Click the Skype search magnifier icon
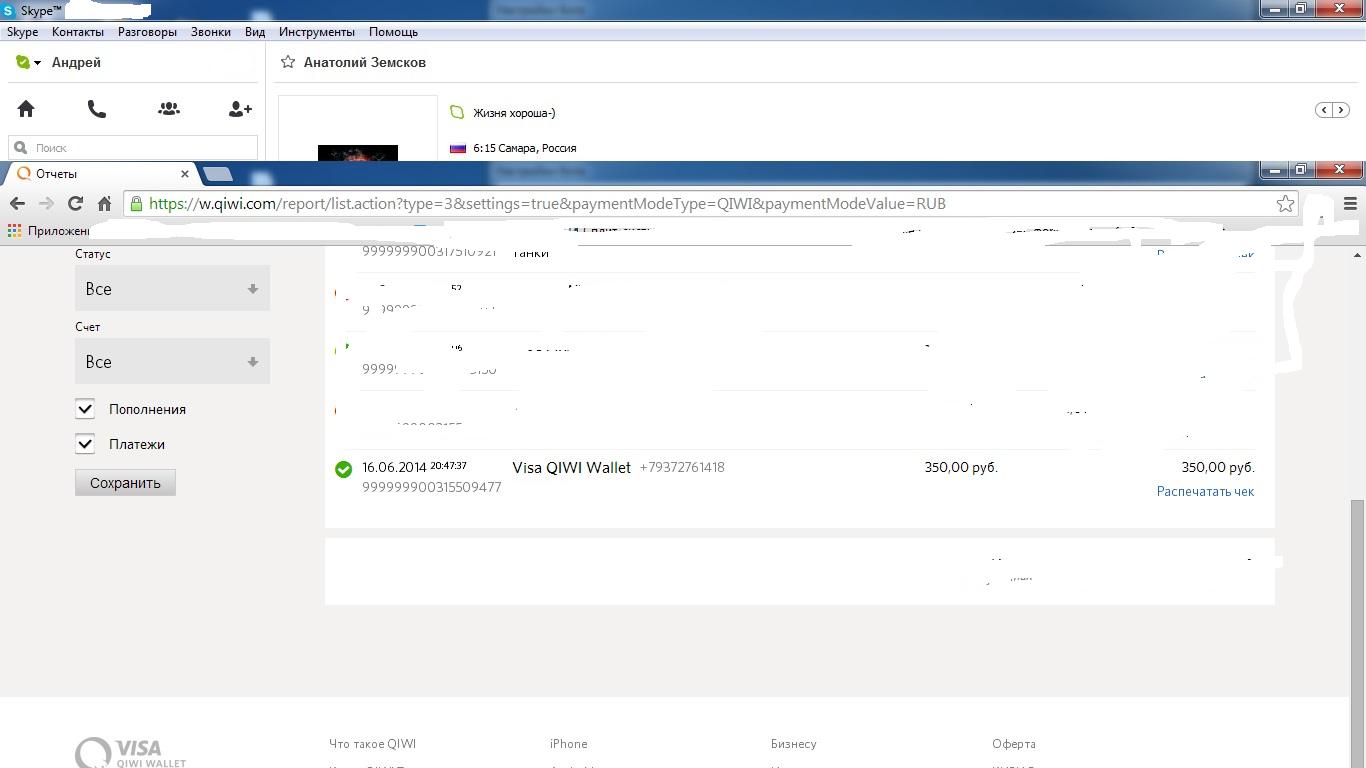 [20, 148]
